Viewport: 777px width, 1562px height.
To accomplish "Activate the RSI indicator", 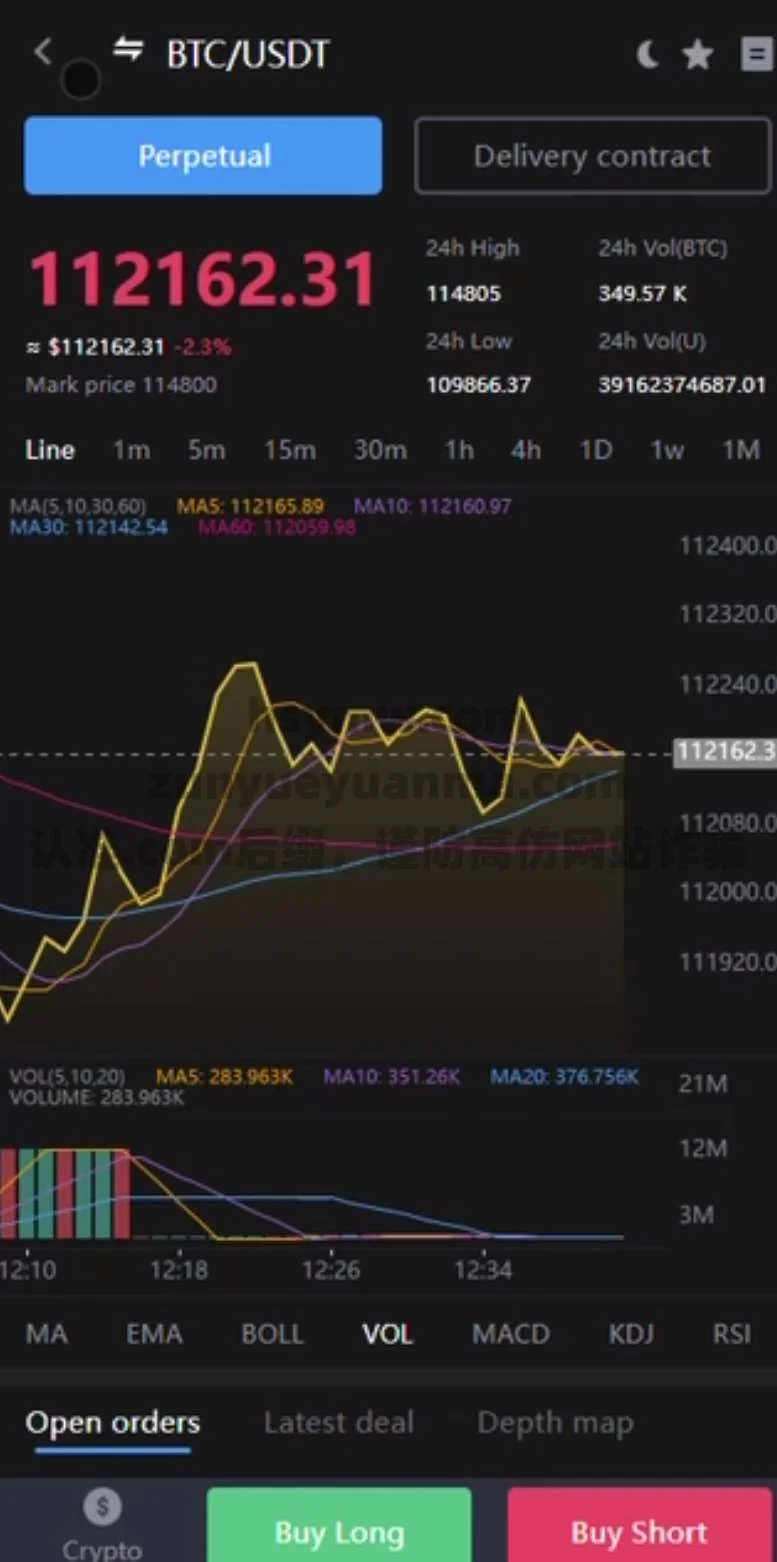I will click(731, 1334).
